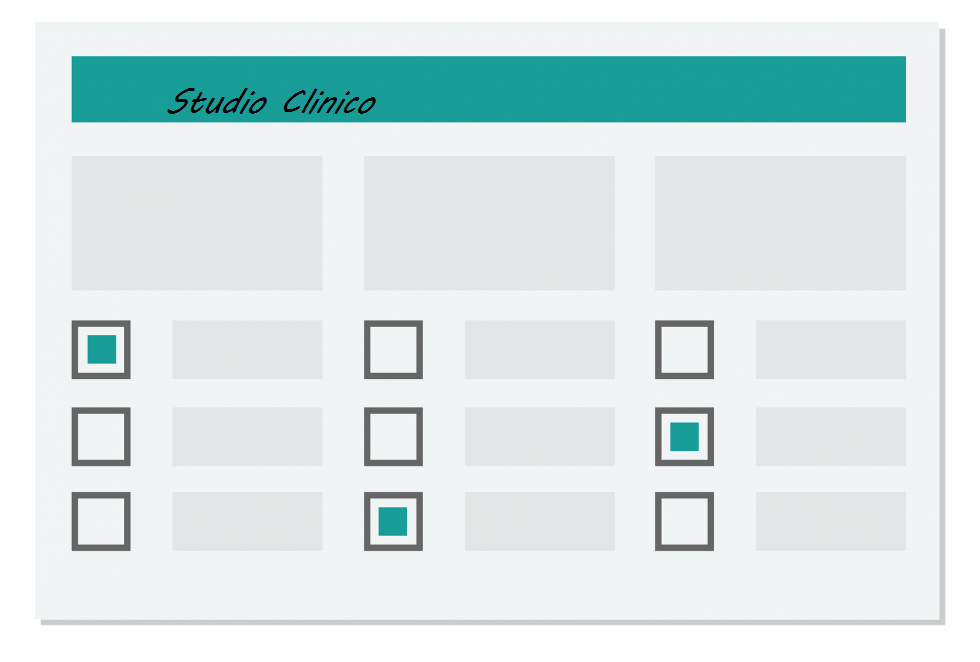This screenshot has width=980, height=662.
Task: Select the large gray panel in the middle column
Action: [489, 223]
